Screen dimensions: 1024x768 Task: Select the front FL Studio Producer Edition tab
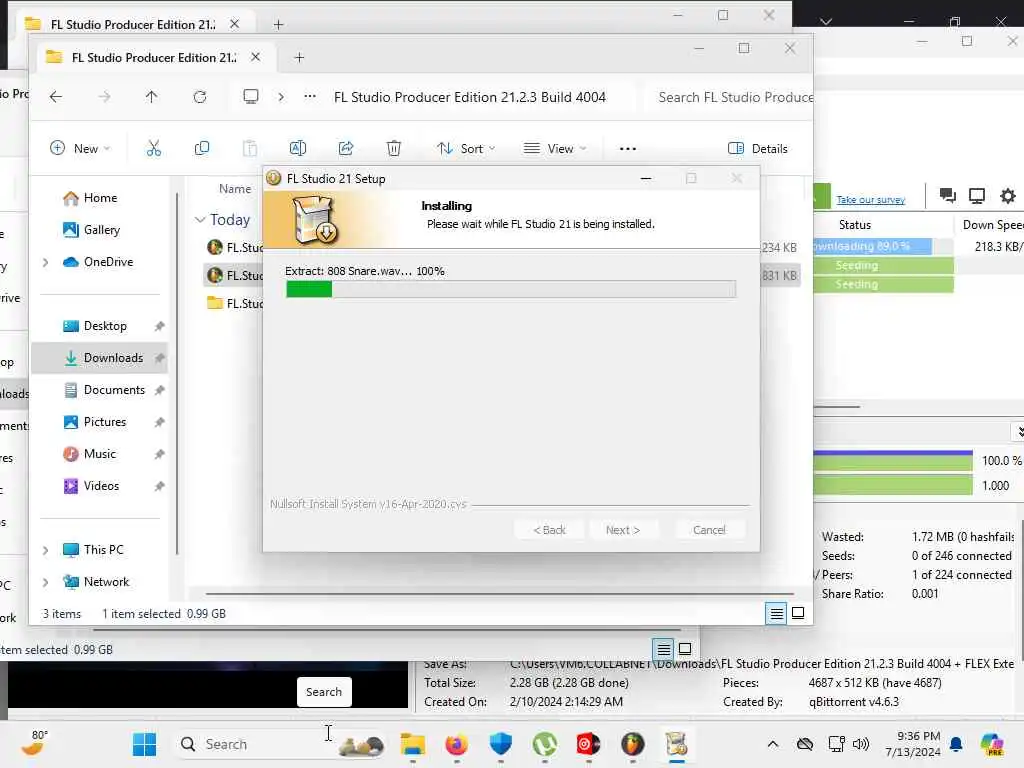pyautogui.click(x=153, y=57)
